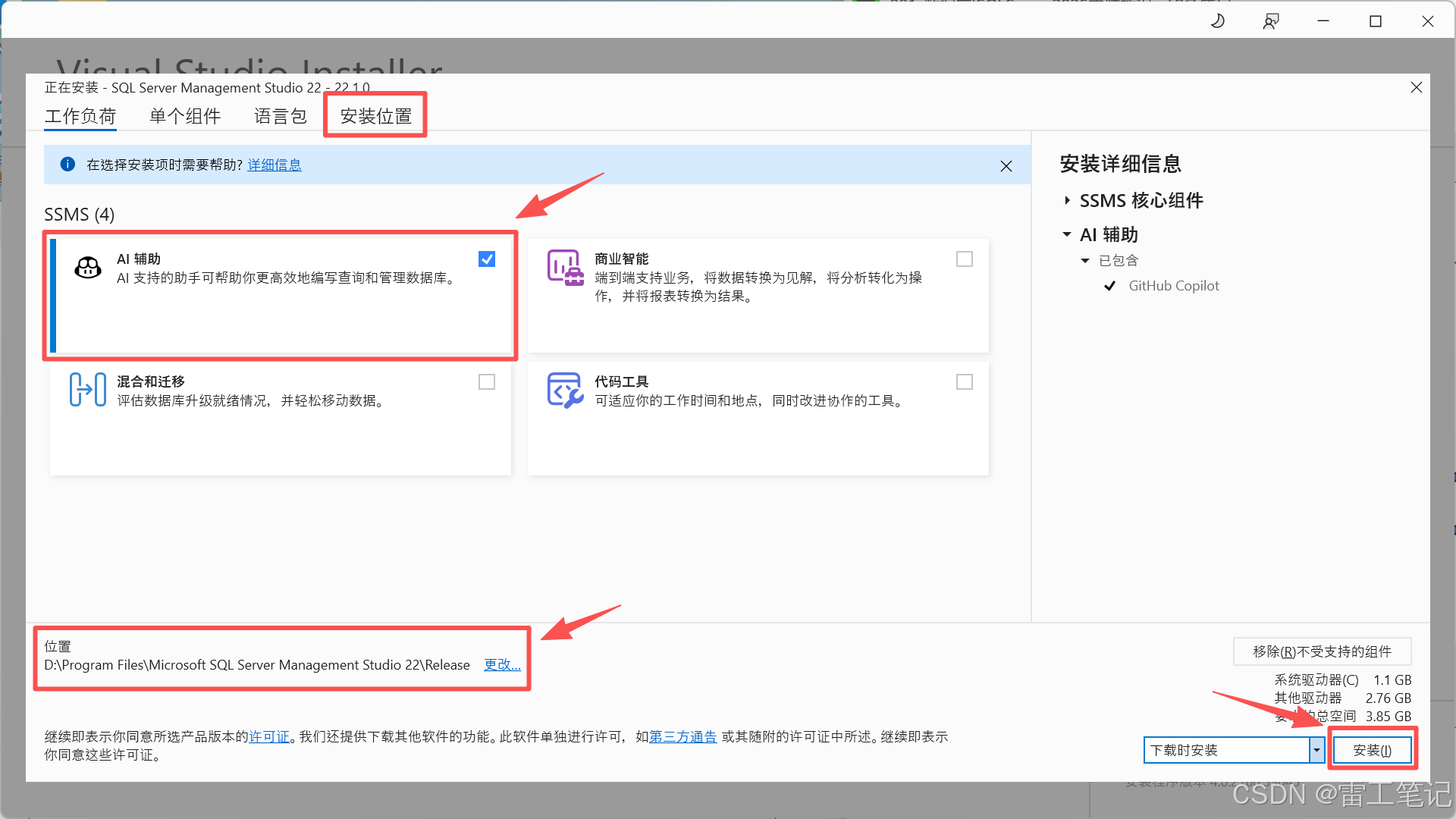Click the 代码工具 workload icon

click(565, 390)
